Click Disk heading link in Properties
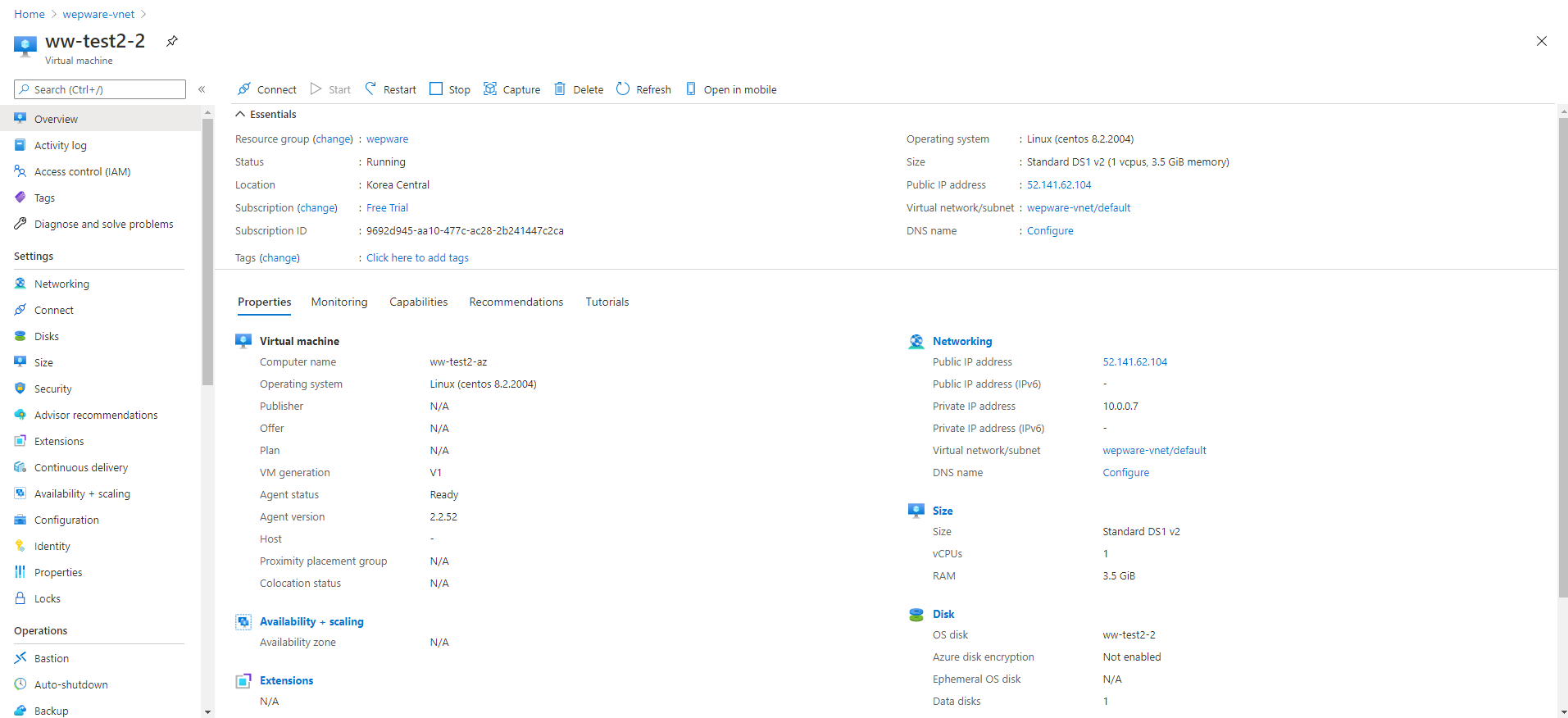Image resolution: width=1568 pixels, height=718 pixels. pyautogui.click(x=943, y=614)
